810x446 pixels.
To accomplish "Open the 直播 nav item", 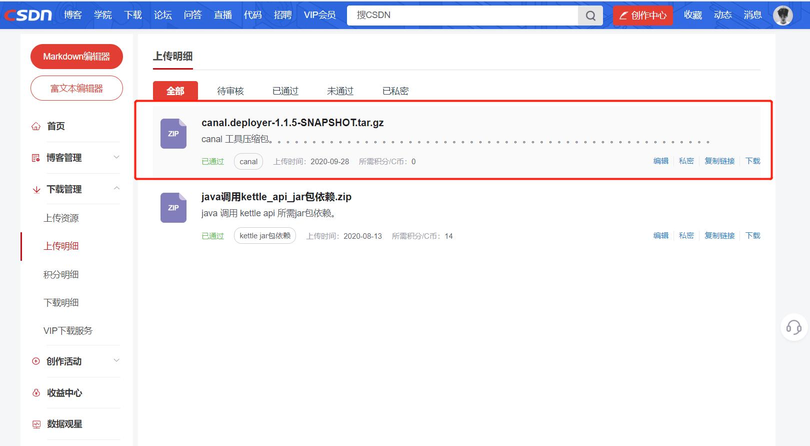I will click(x=223, y=15).
